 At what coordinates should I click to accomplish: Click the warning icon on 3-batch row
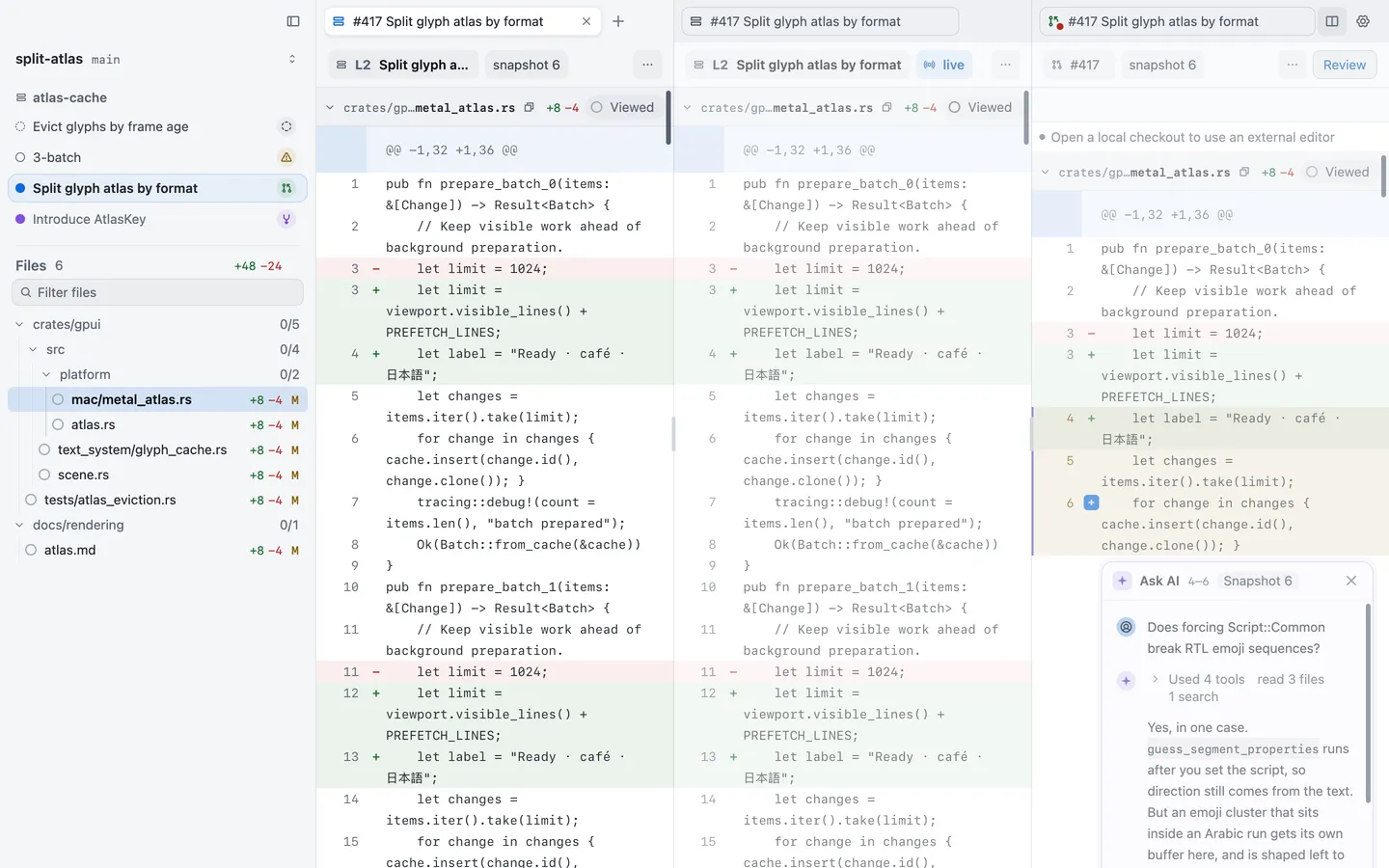coord(286,157)
